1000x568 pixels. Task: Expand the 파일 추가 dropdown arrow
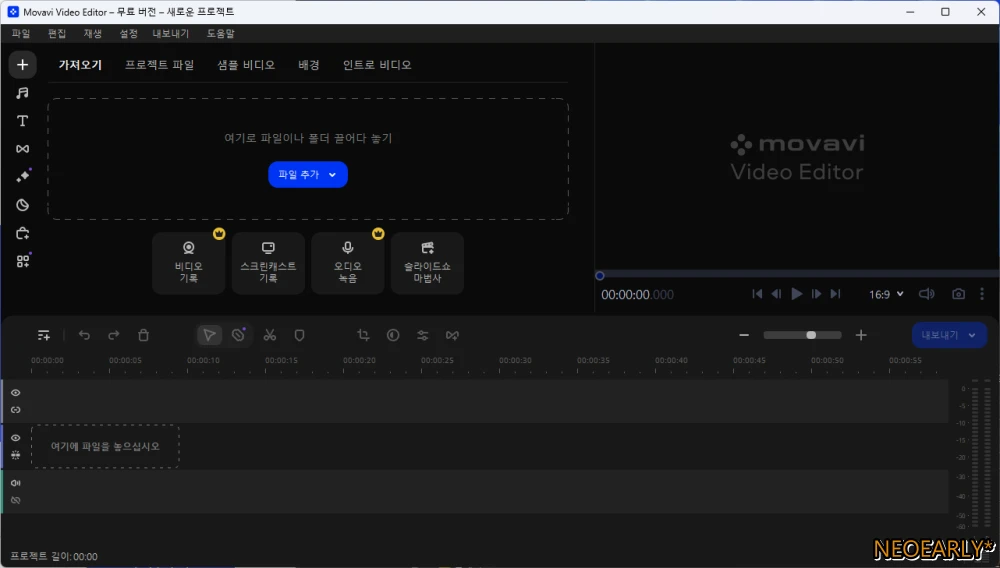332,175
